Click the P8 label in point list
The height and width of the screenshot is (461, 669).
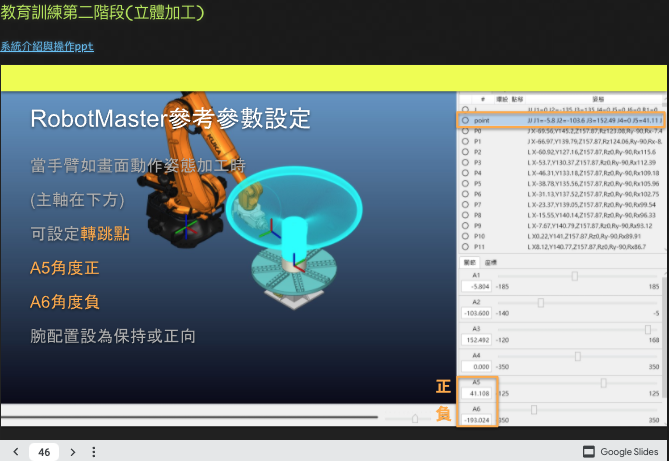tap(477, 215)
